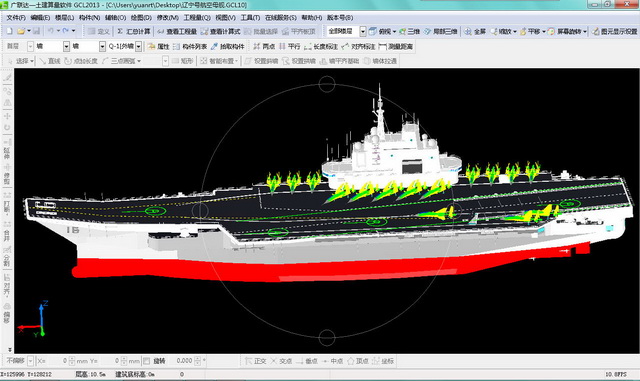
Task: Open 图元显示设置 element display settings
Action: click(614, 31)
